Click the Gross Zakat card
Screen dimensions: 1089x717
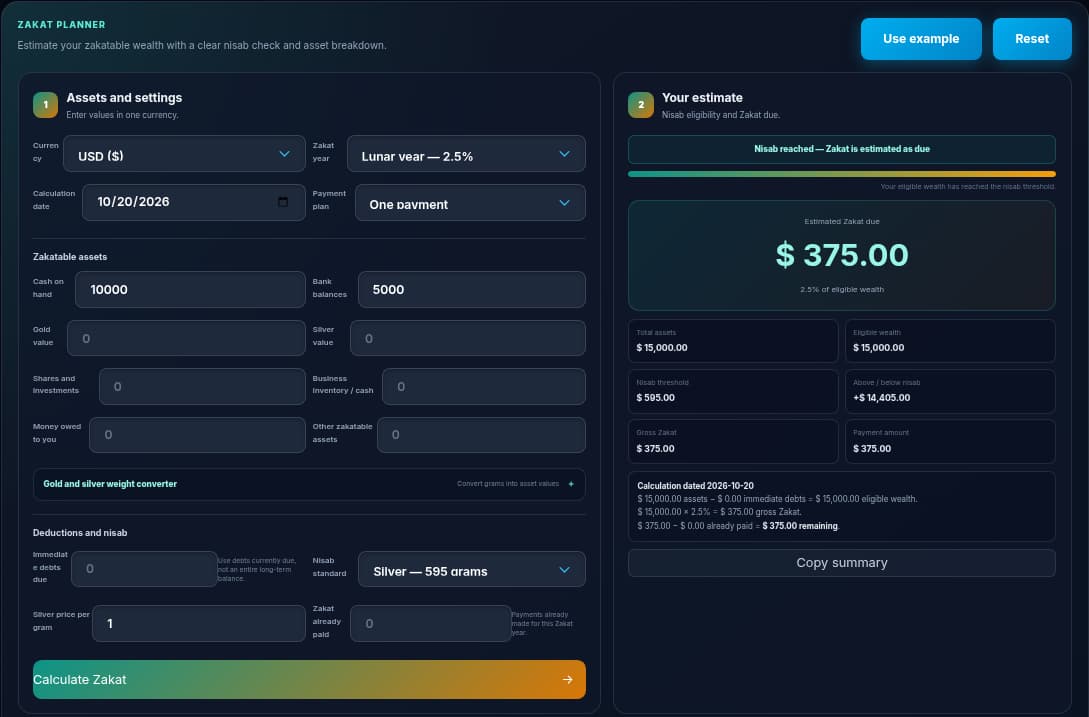click(733, 441)
